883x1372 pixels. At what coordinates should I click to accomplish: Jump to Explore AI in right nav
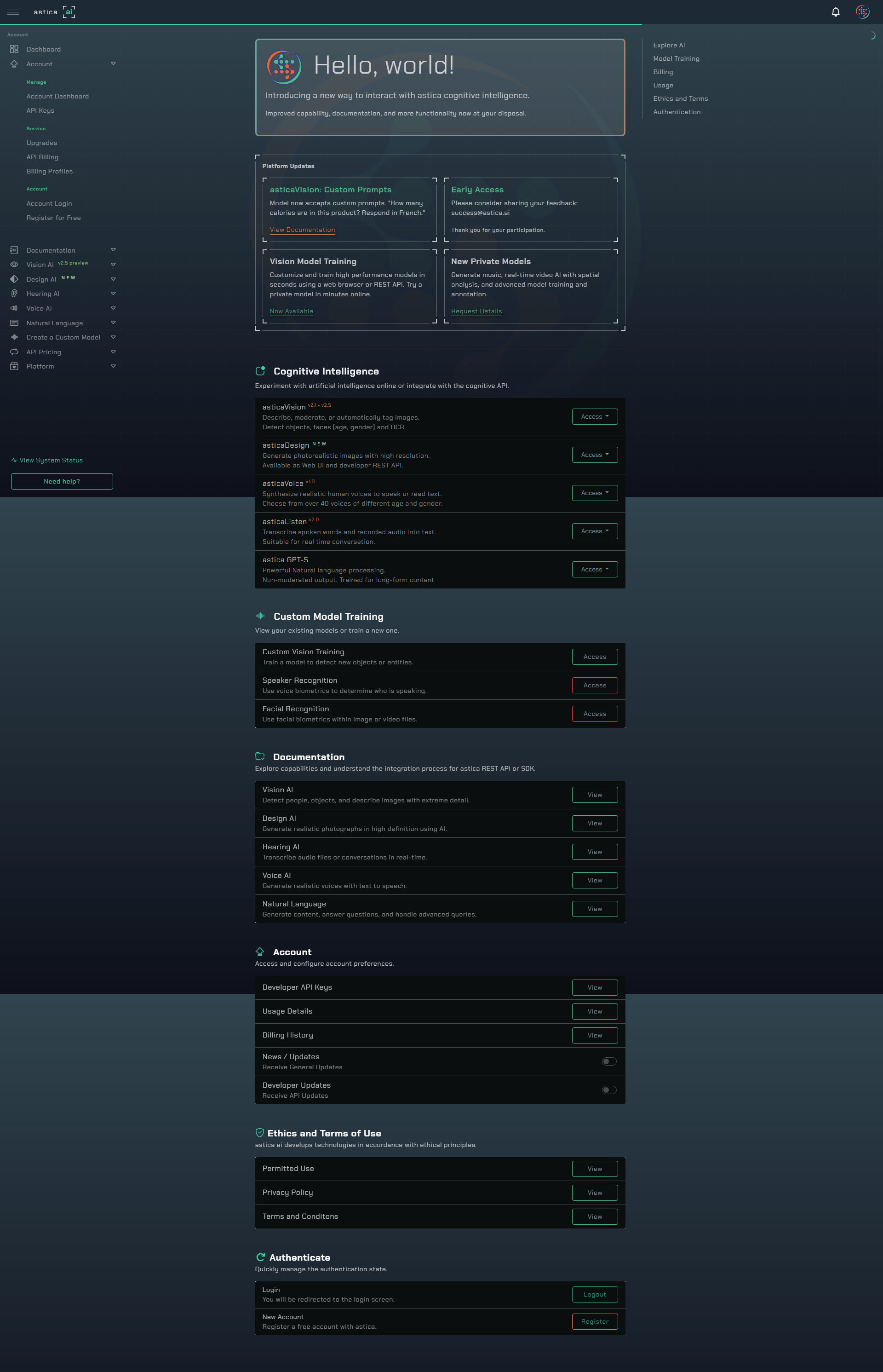[669, 45]
